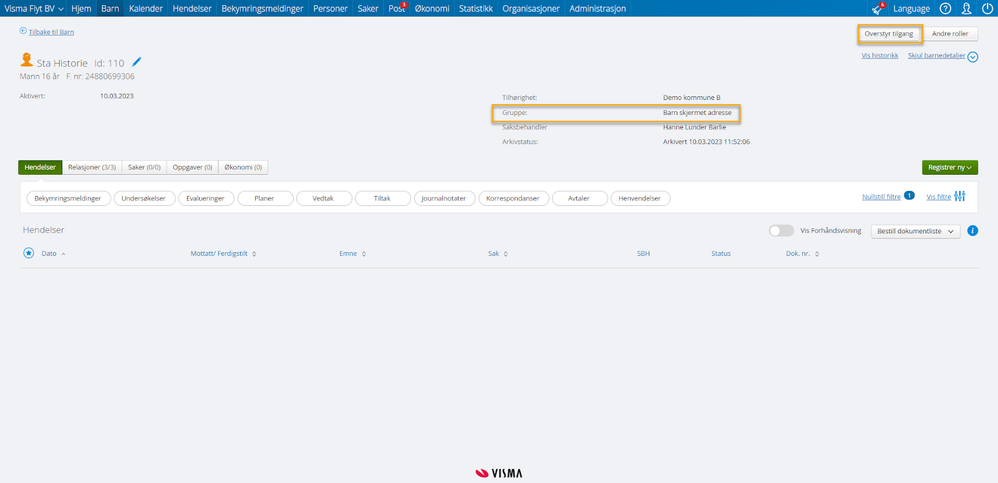The image size is (998, 483).
Task: Sort by the Dato column
Action: [x=53, y=253]
